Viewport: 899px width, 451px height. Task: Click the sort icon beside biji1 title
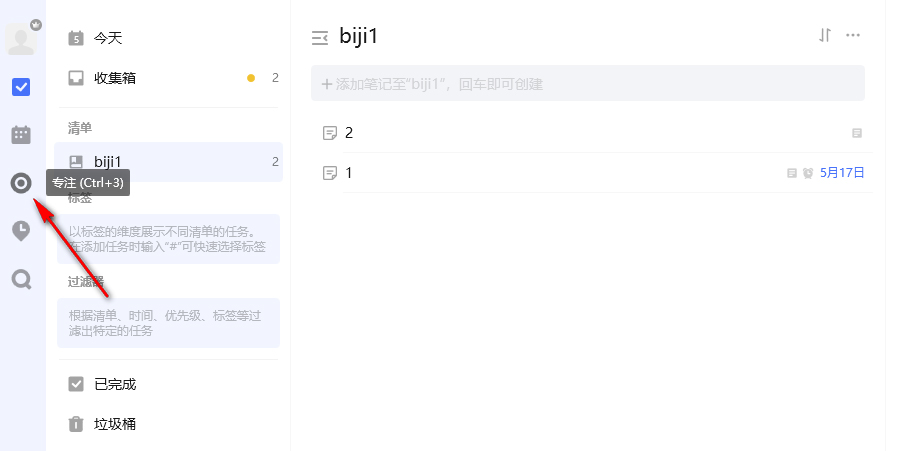pos(824,36)
